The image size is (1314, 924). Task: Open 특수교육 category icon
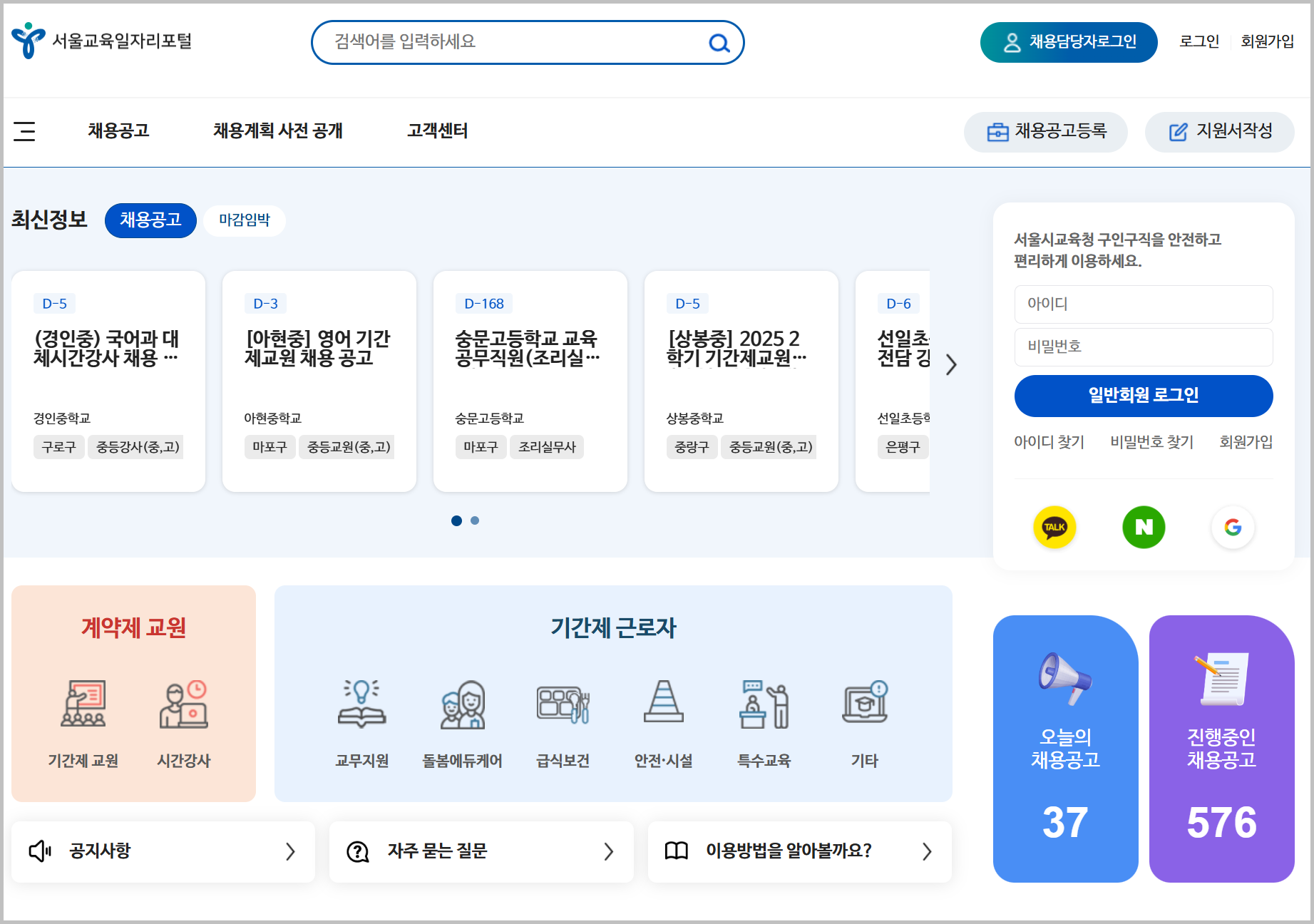pos(764,704)
